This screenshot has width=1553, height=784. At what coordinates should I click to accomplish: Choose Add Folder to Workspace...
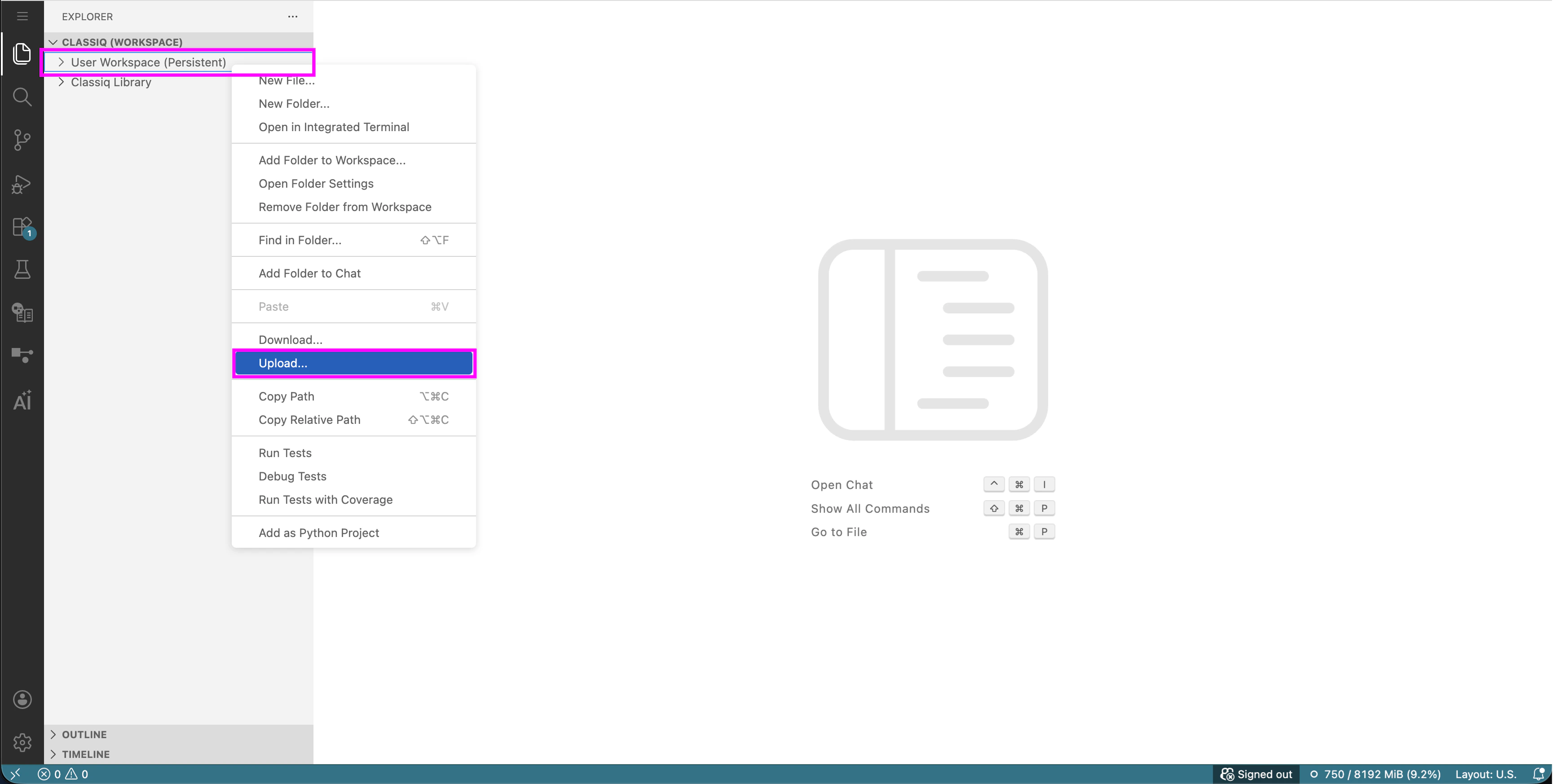pyautogui.click(x=354, y=160)
